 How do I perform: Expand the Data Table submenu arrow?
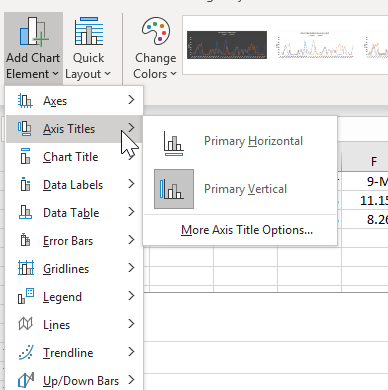[131, 212]
